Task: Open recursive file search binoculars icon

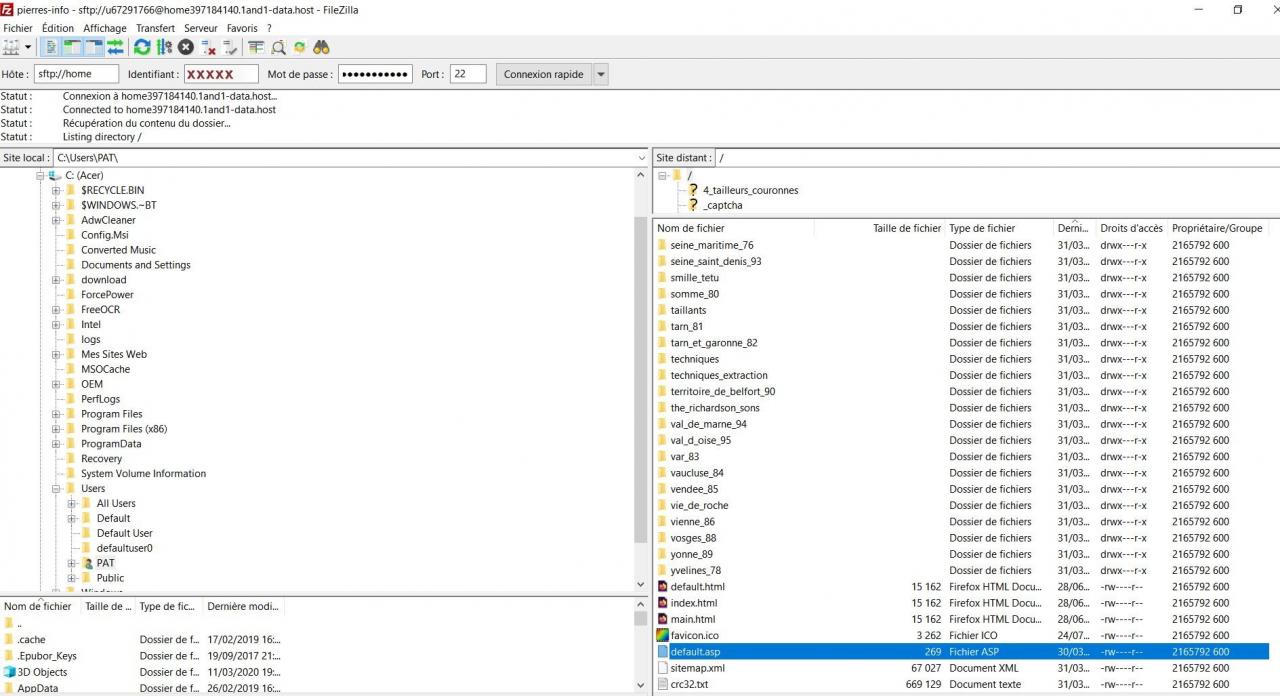Action: click(x=321, y=47)
